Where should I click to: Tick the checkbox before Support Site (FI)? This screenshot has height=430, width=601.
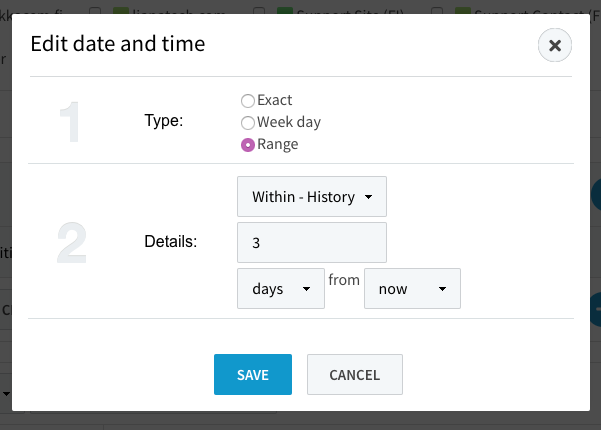pos(259,11)
